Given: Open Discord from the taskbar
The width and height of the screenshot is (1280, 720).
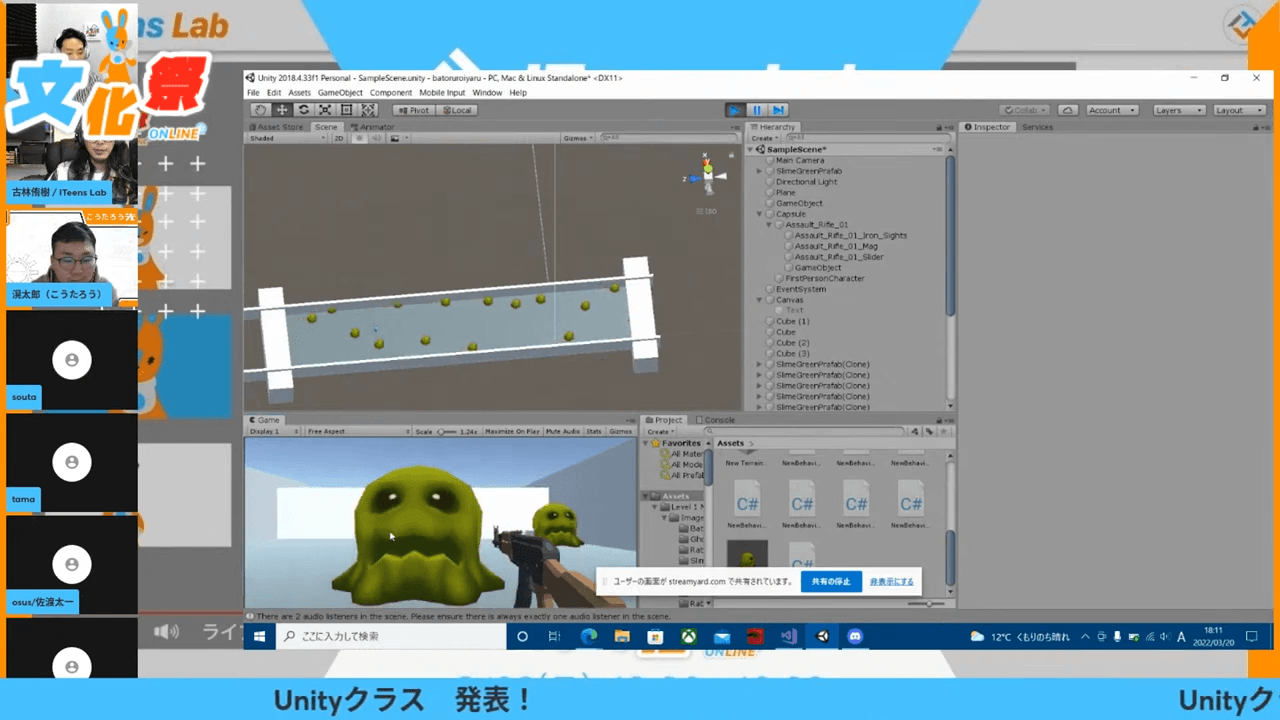Looking at the screenshot, I should (x=854, y=636).
